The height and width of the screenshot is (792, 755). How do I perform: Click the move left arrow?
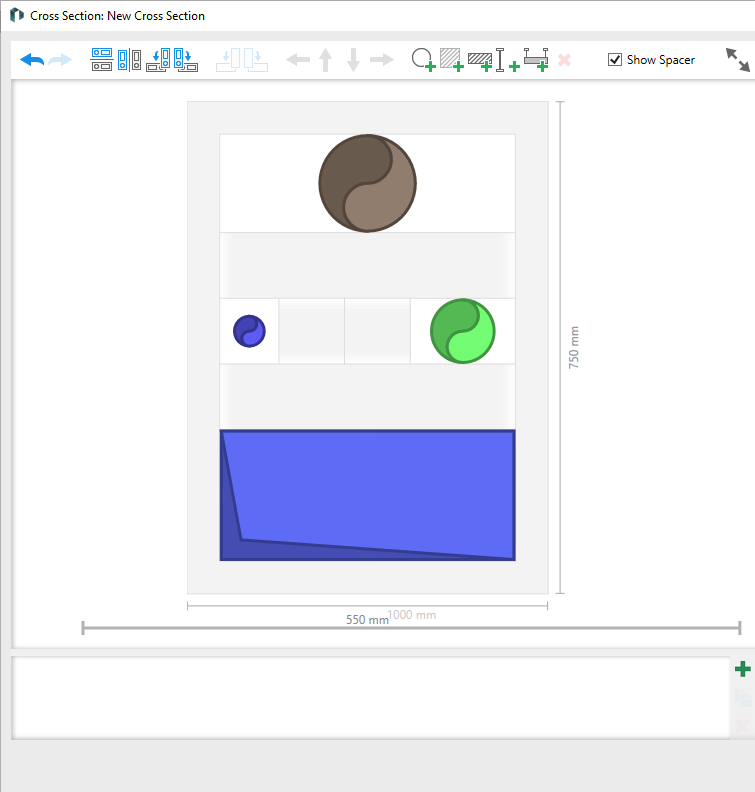(x=298, y=60)
